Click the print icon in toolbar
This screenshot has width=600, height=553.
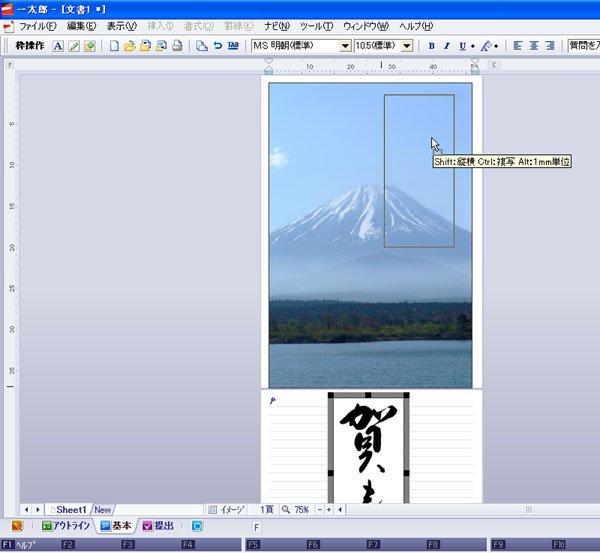pos(177,46)
